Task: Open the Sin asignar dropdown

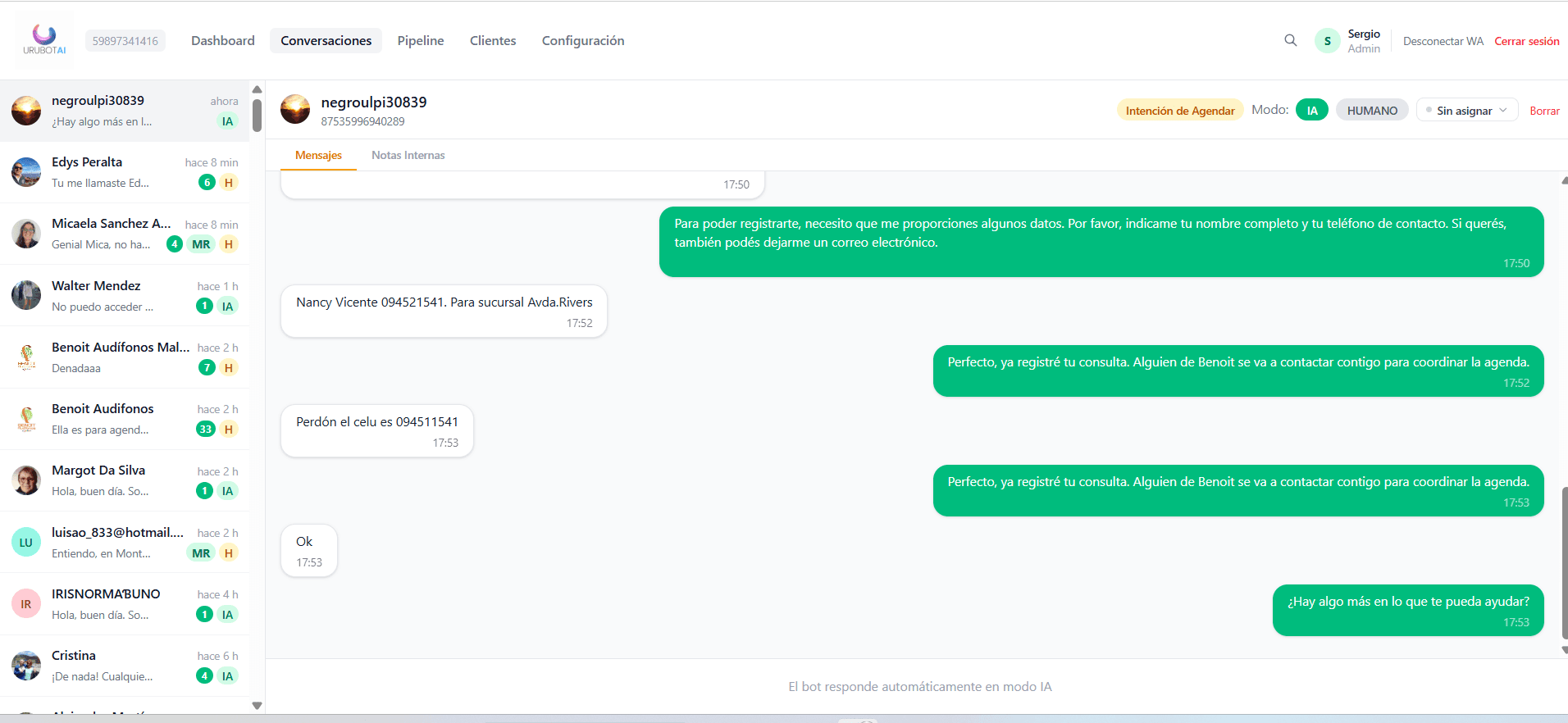Action: pos(1467,110)
